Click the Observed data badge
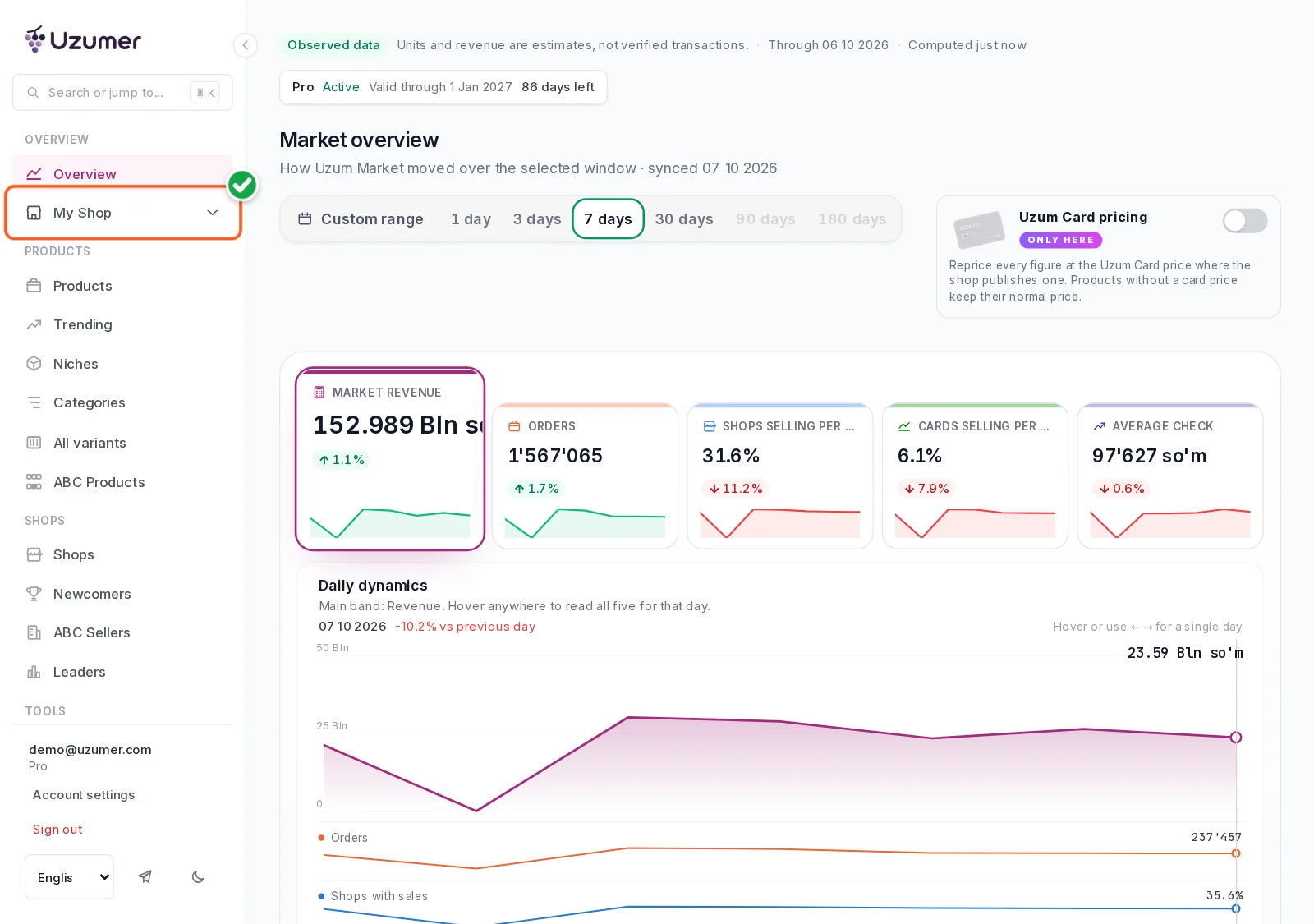The height and width of the screenshot is (924, 1314). point(333,45)
